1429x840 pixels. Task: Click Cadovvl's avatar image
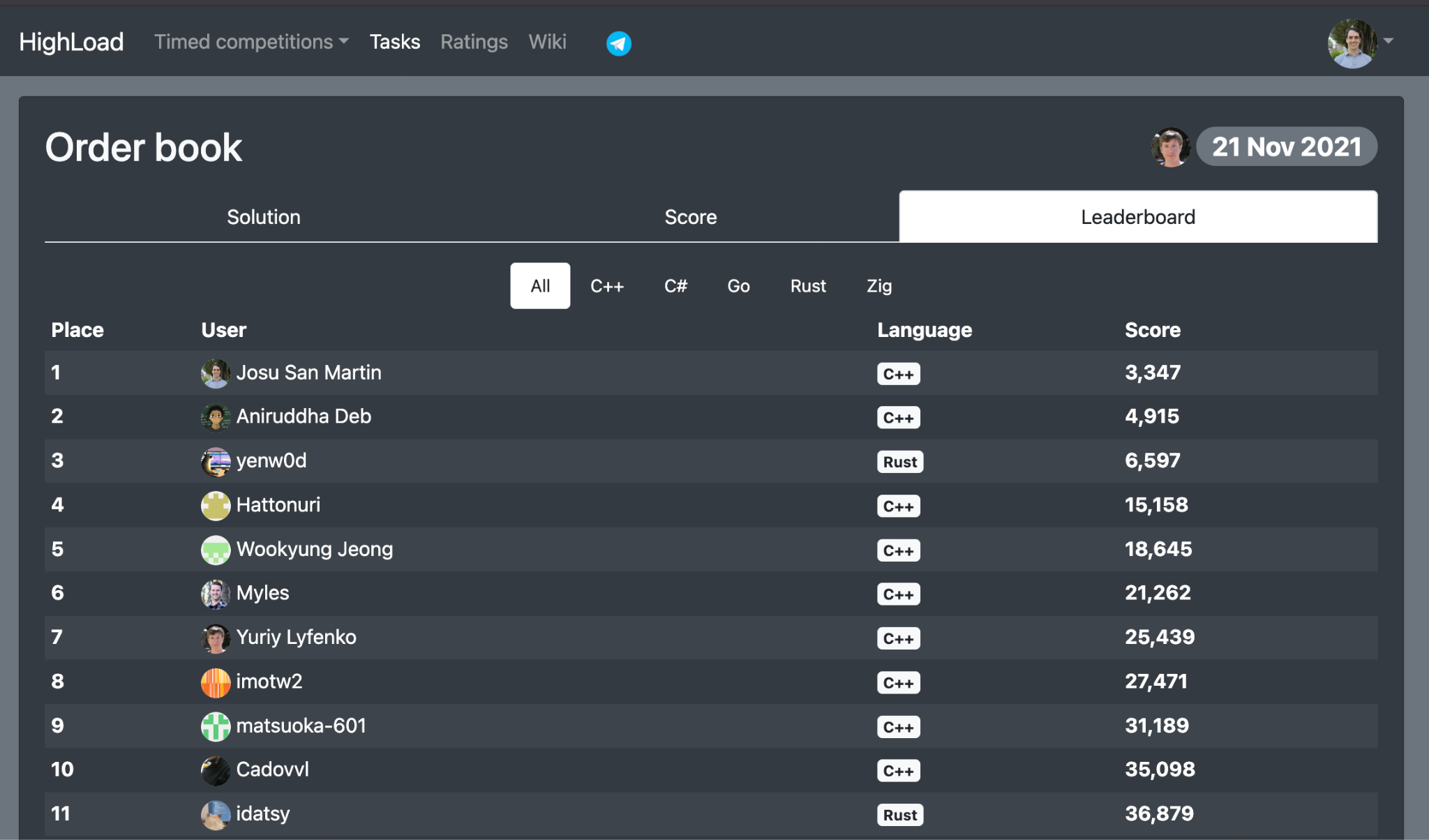pyautogui.click(x=216, y=770)
